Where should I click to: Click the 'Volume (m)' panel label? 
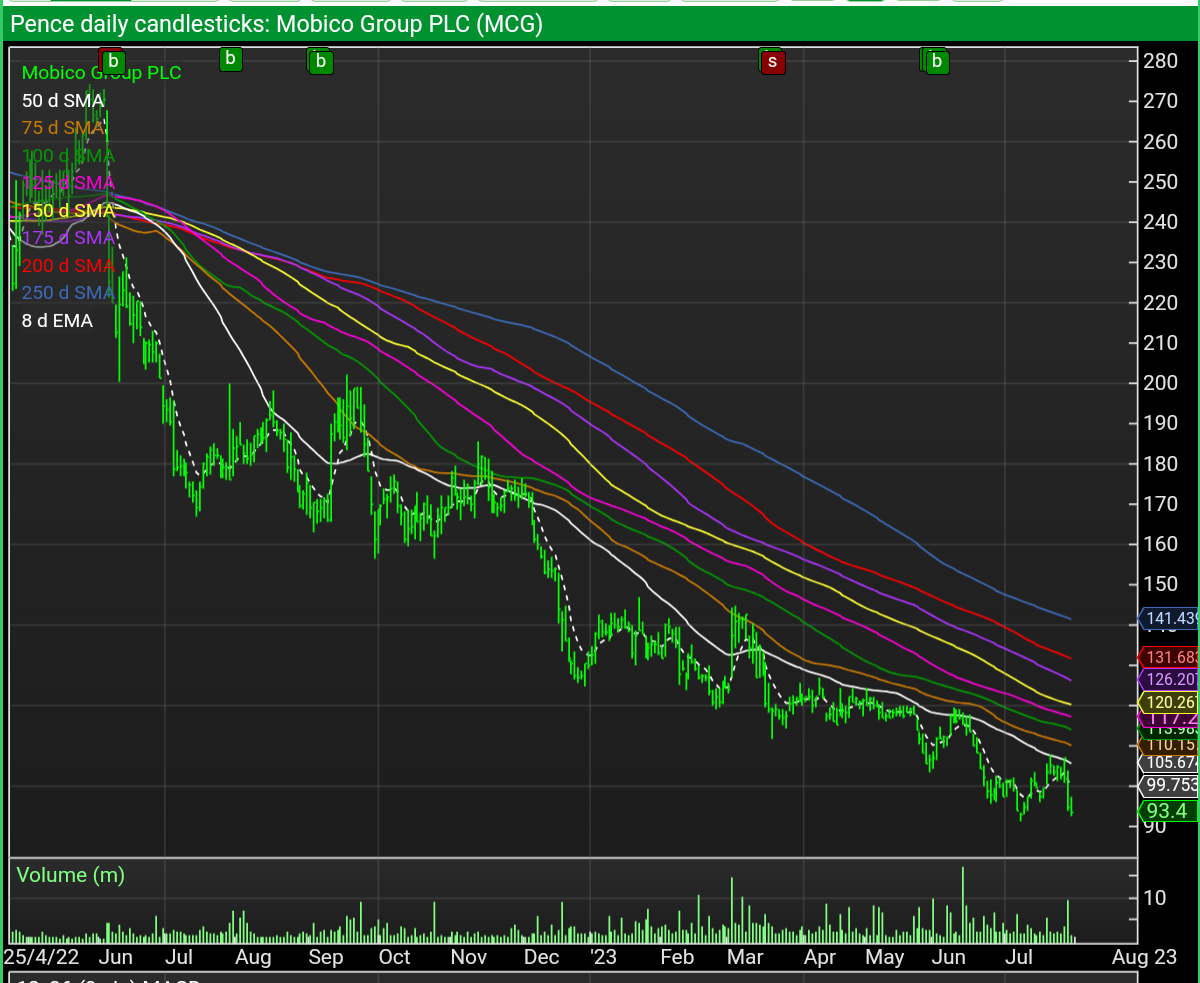pos(71,875)
